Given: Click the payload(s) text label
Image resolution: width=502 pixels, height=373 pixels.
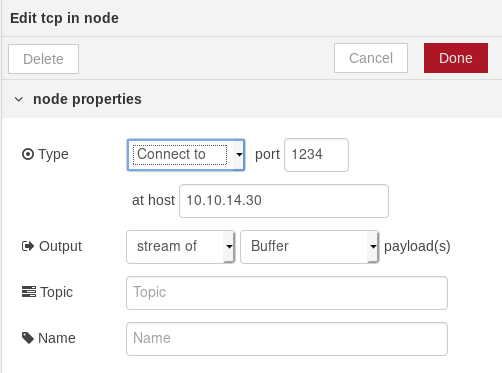Looking at the screenshot, I should (x=417, y=246).
